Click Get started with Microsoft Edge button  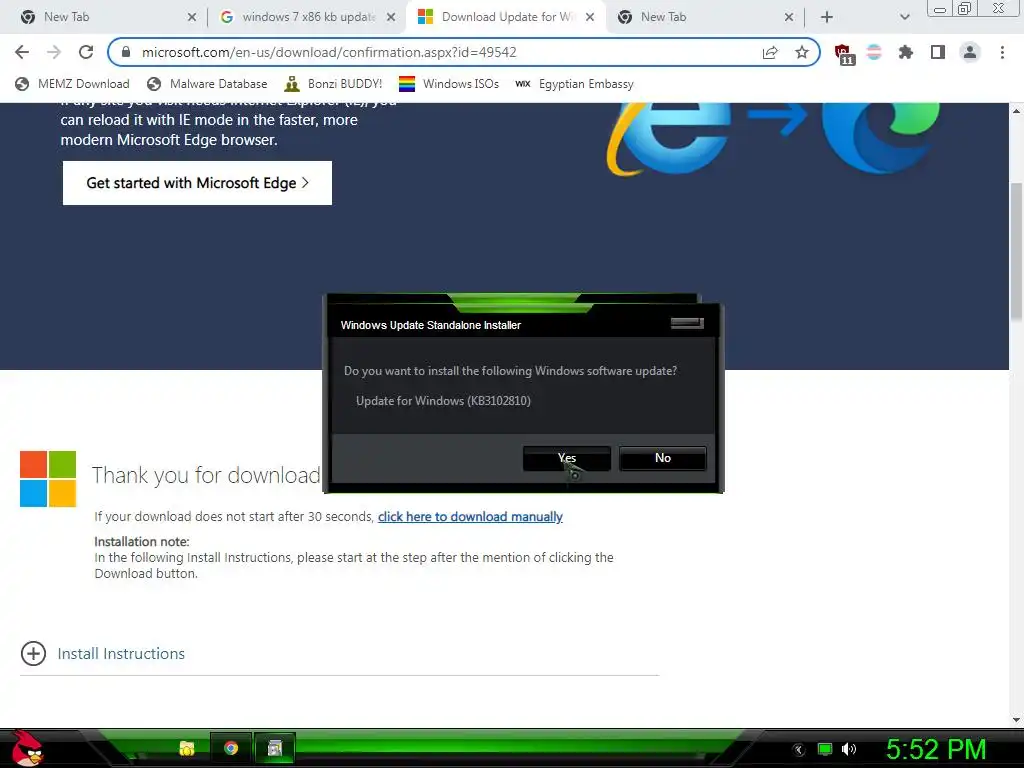point(197,183)
